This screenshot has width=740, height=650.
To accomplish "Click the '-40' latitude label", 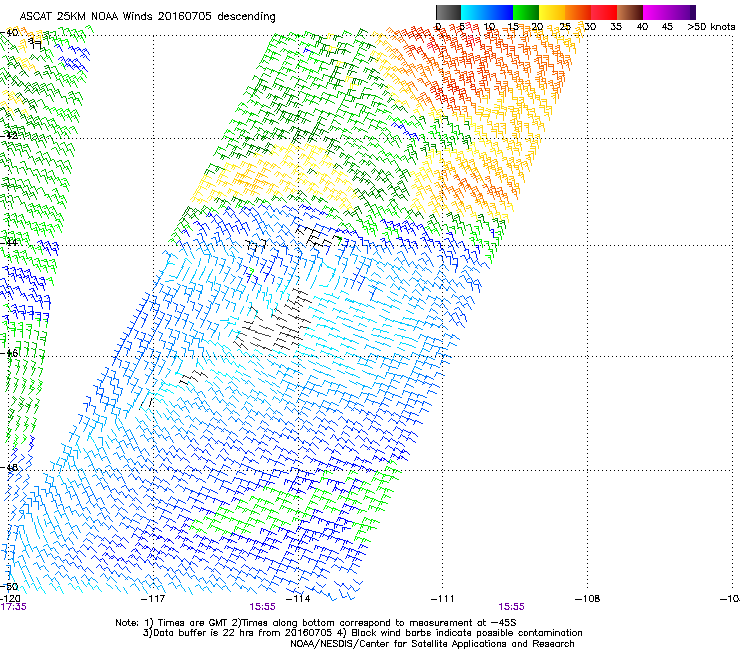I will 9,33.
